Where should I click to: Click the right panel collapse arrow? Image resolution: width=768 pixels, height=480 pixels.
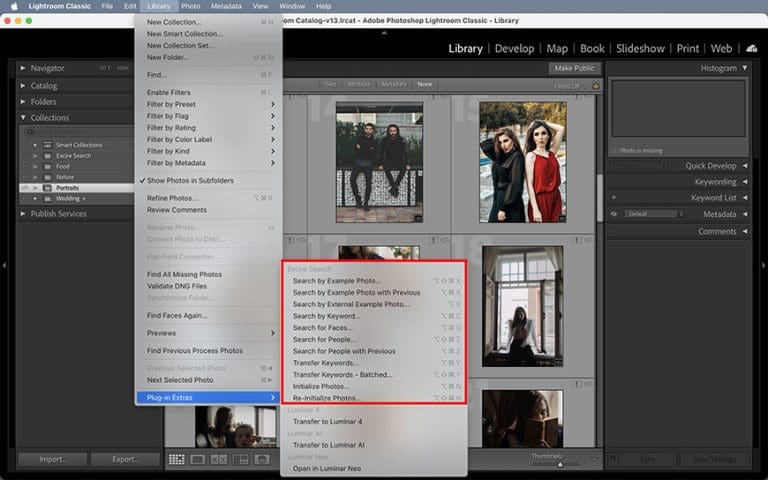[764, 265]
